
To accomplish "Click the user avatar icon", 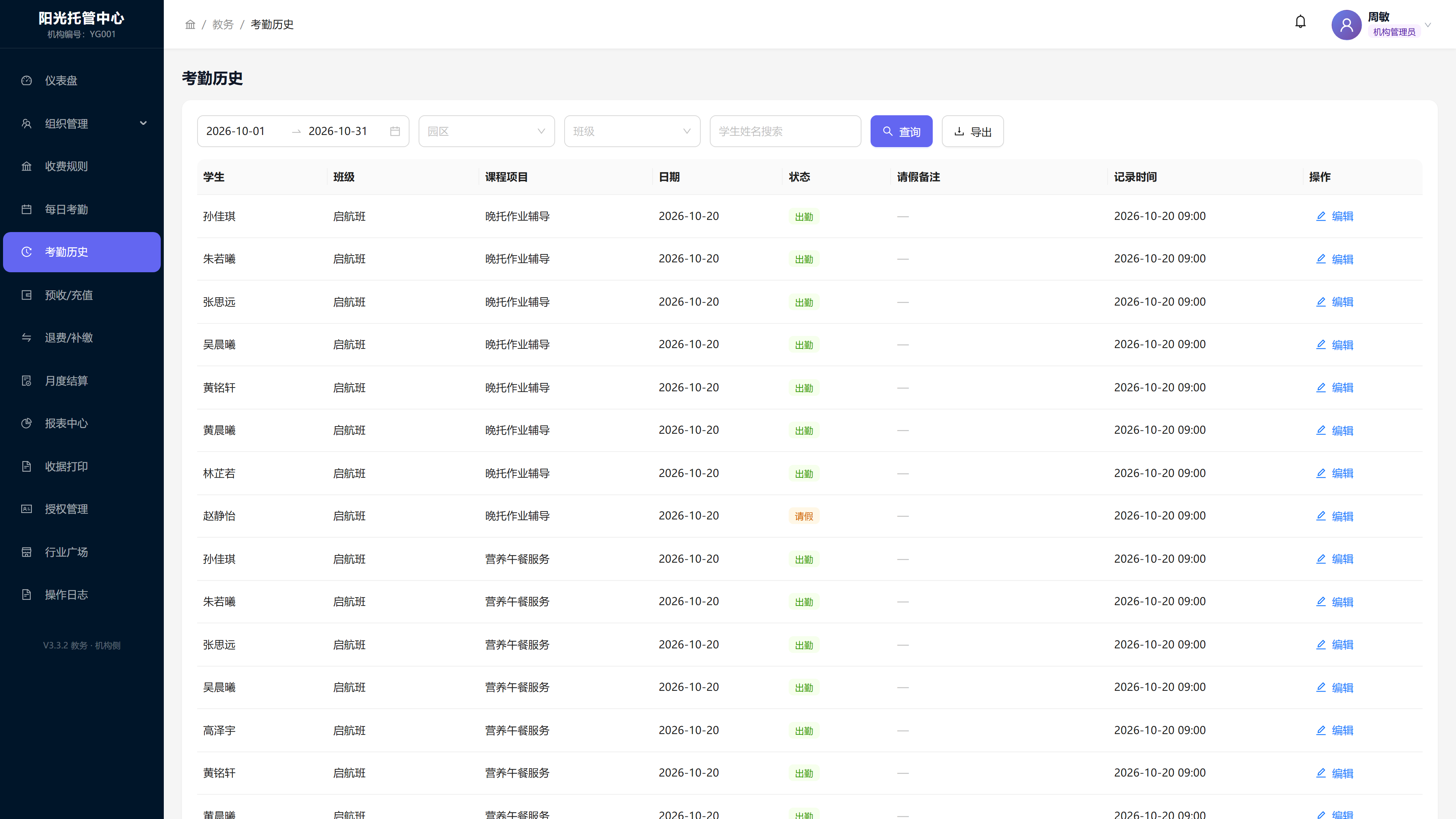I will 1346,25.
